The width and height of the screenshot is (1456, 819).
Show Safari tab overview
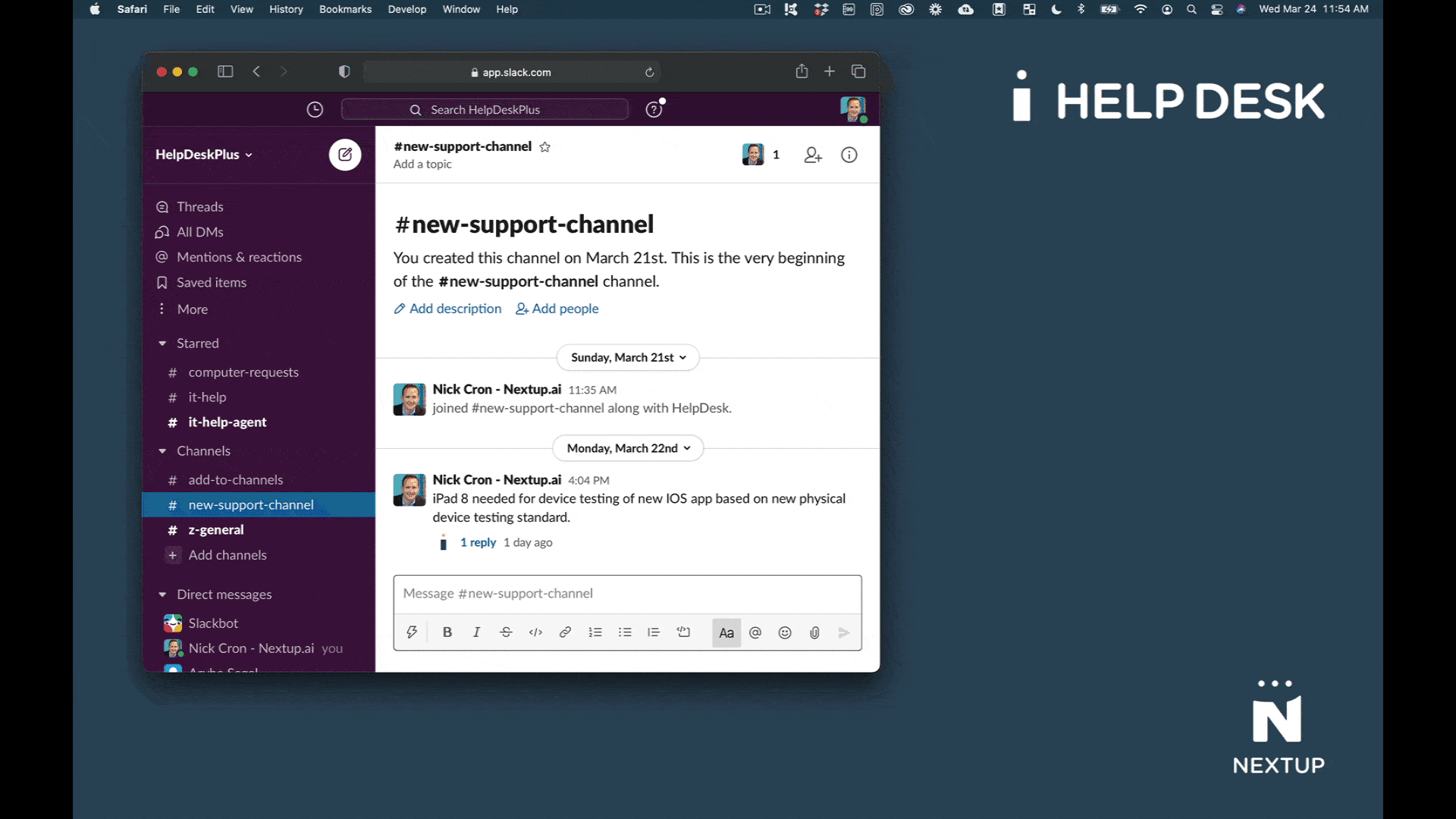coord(858,71)
